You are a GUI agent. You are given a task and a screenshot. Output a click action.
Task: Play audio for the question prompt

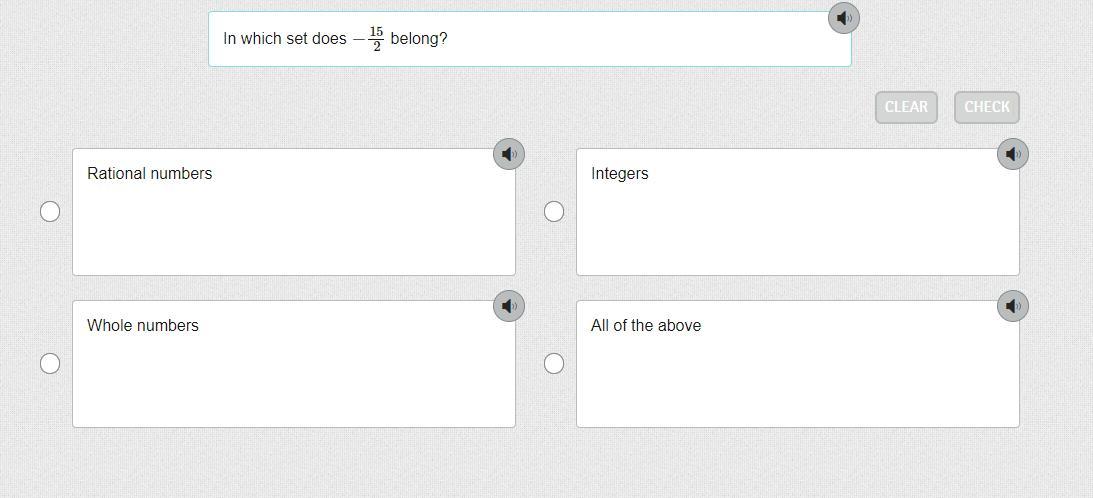(844, 18)
